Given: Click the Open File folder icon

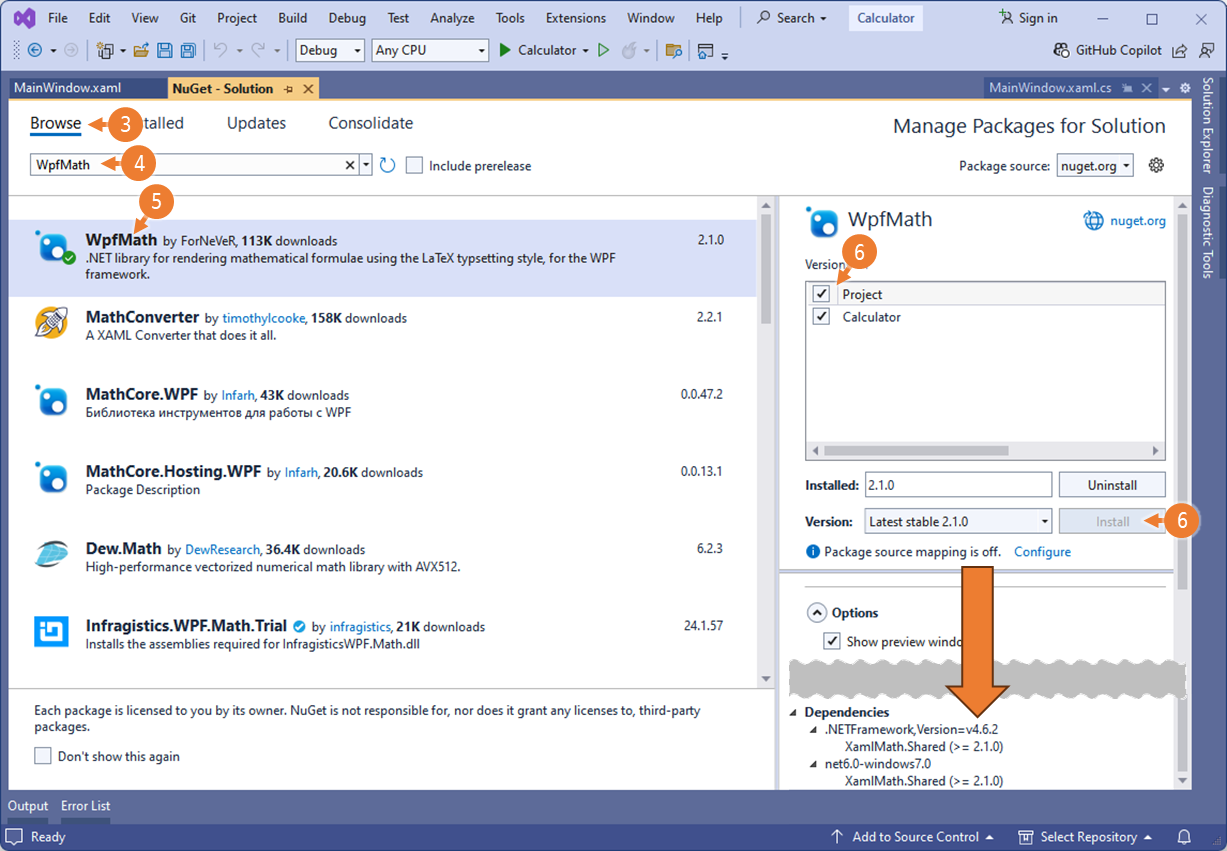Looking at the screenshot, I should click(x=141, y=50).
